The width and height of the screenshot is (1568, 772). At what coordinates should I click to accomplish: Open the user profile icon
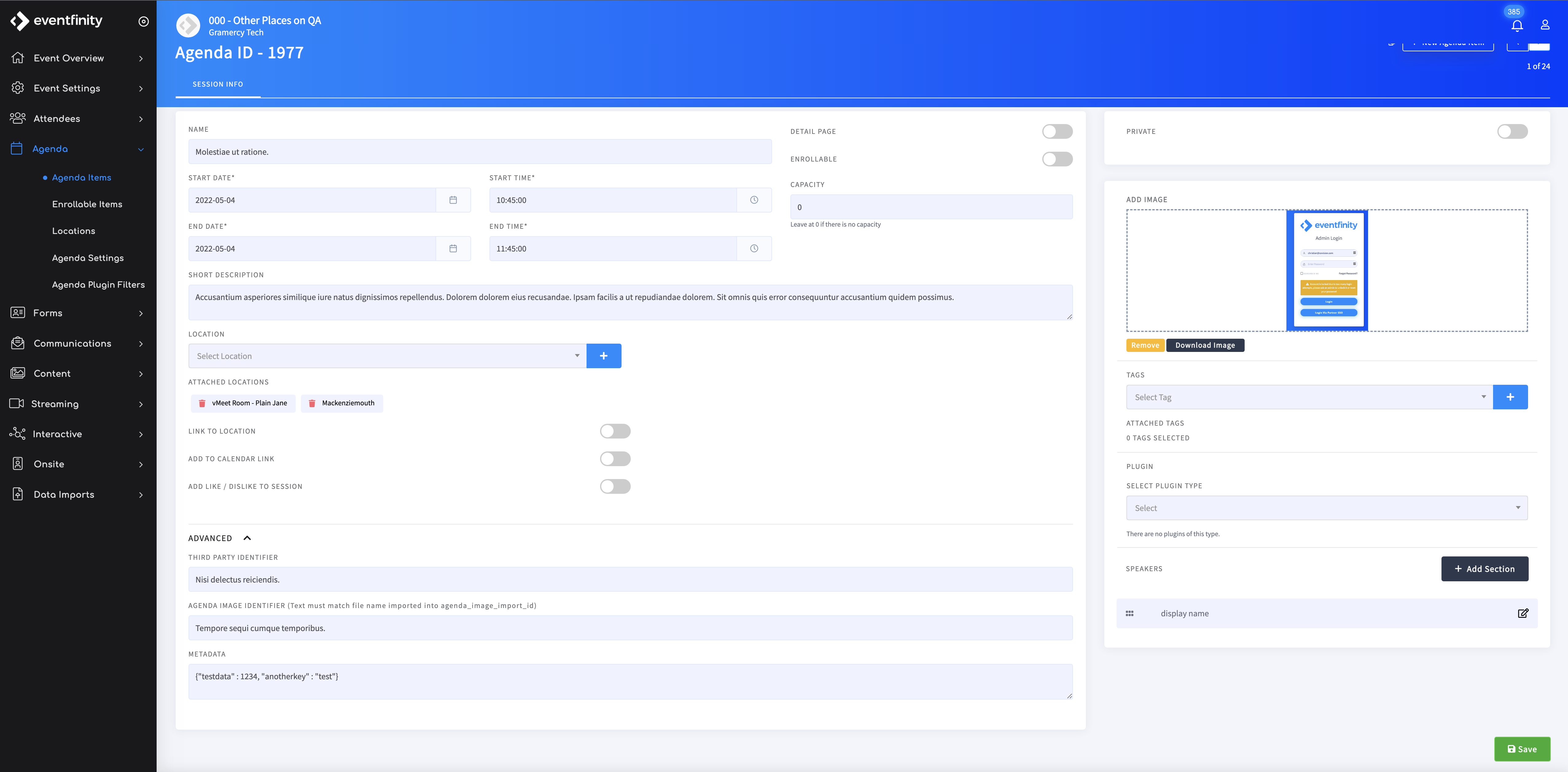coord(1545,25)
